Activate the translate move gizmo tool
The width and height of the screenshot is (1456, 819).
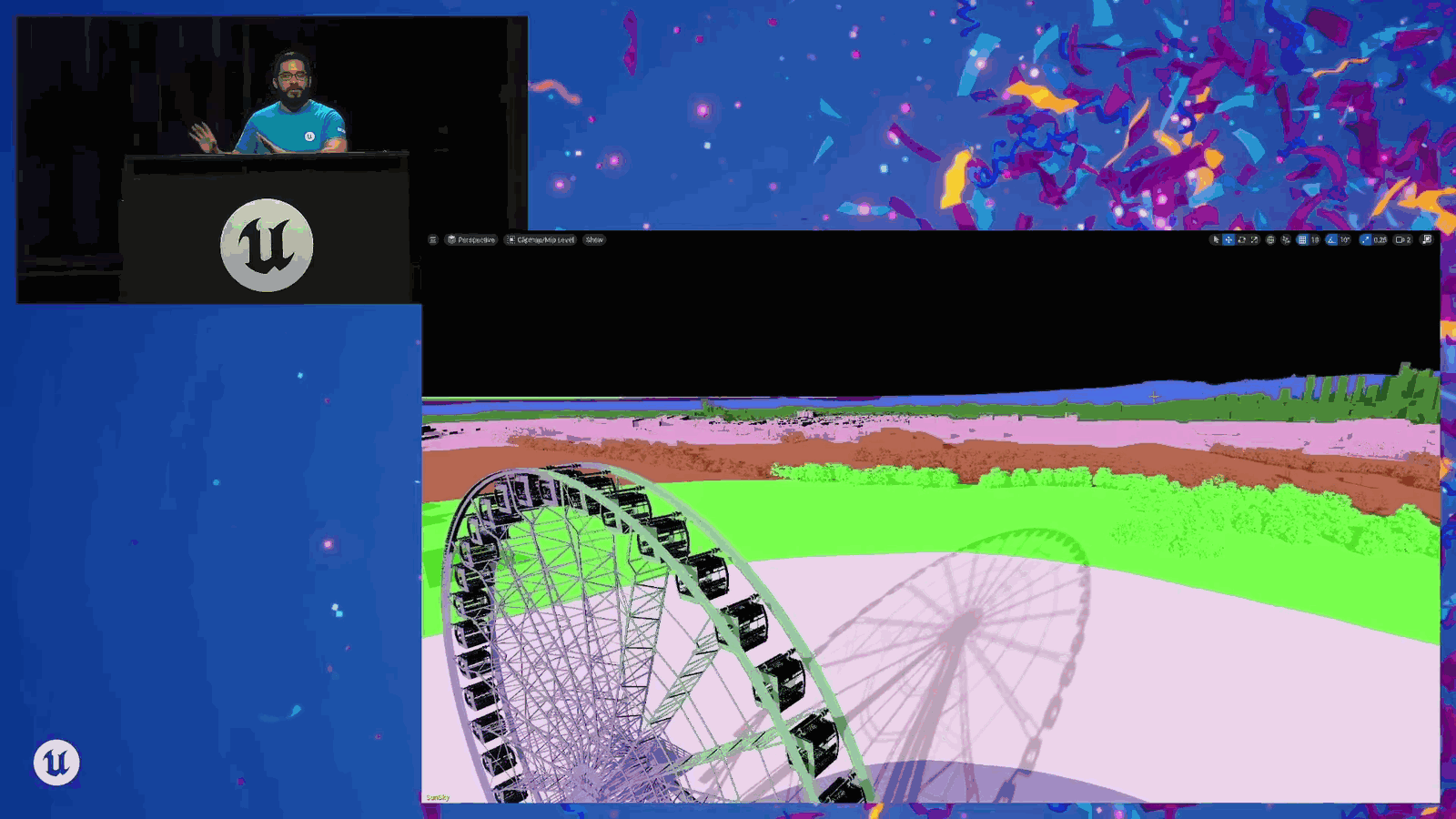pyautogui.click(x=1228, y=239)
